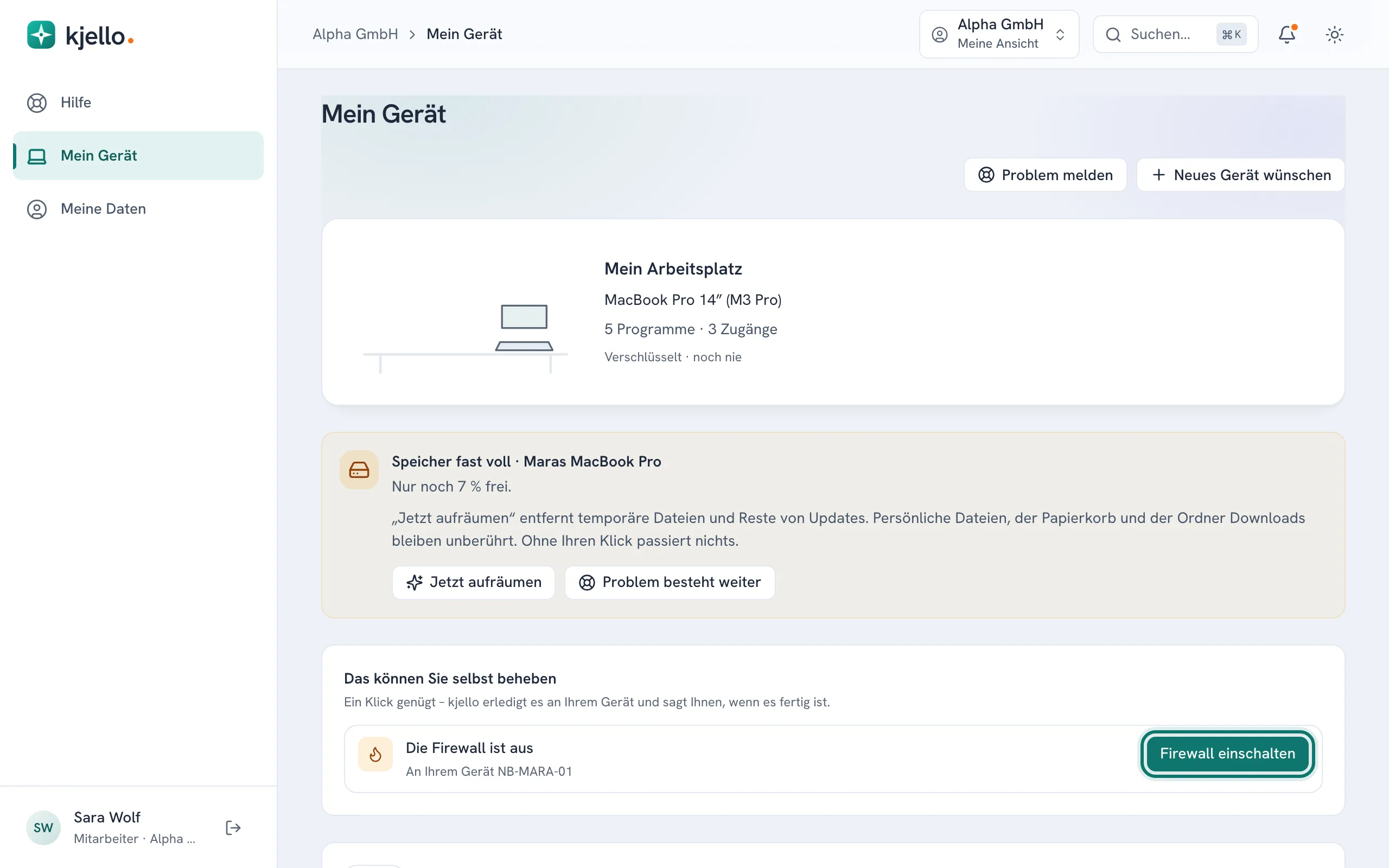Click the search magnifier icon
Screen dimensions: 1389x868
click(x=1113, y=34)
